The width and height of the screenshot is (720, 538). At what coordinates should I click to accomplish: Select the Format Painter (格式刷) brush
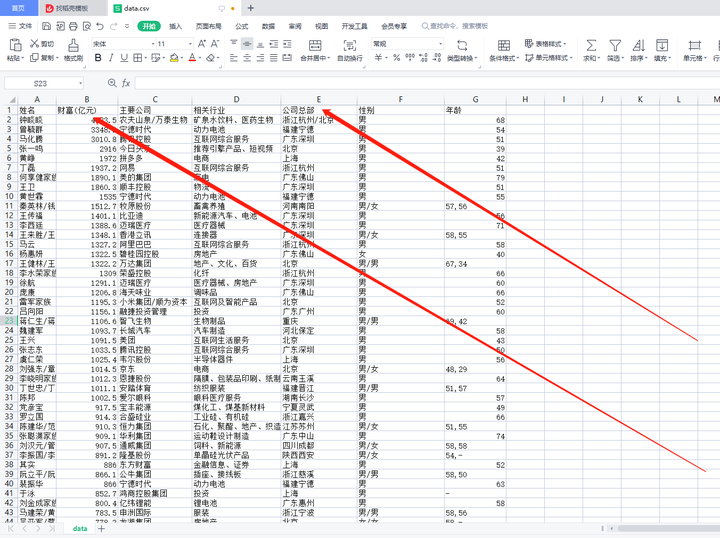pyautogui.click(x=73, y=50)
